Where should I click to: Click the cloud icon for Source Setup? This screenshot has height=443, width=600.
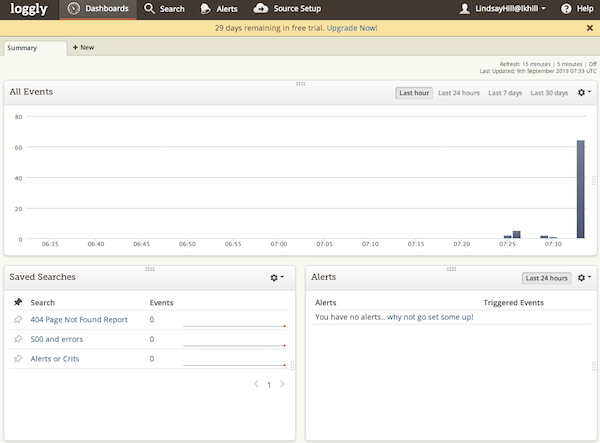point(261,8)
